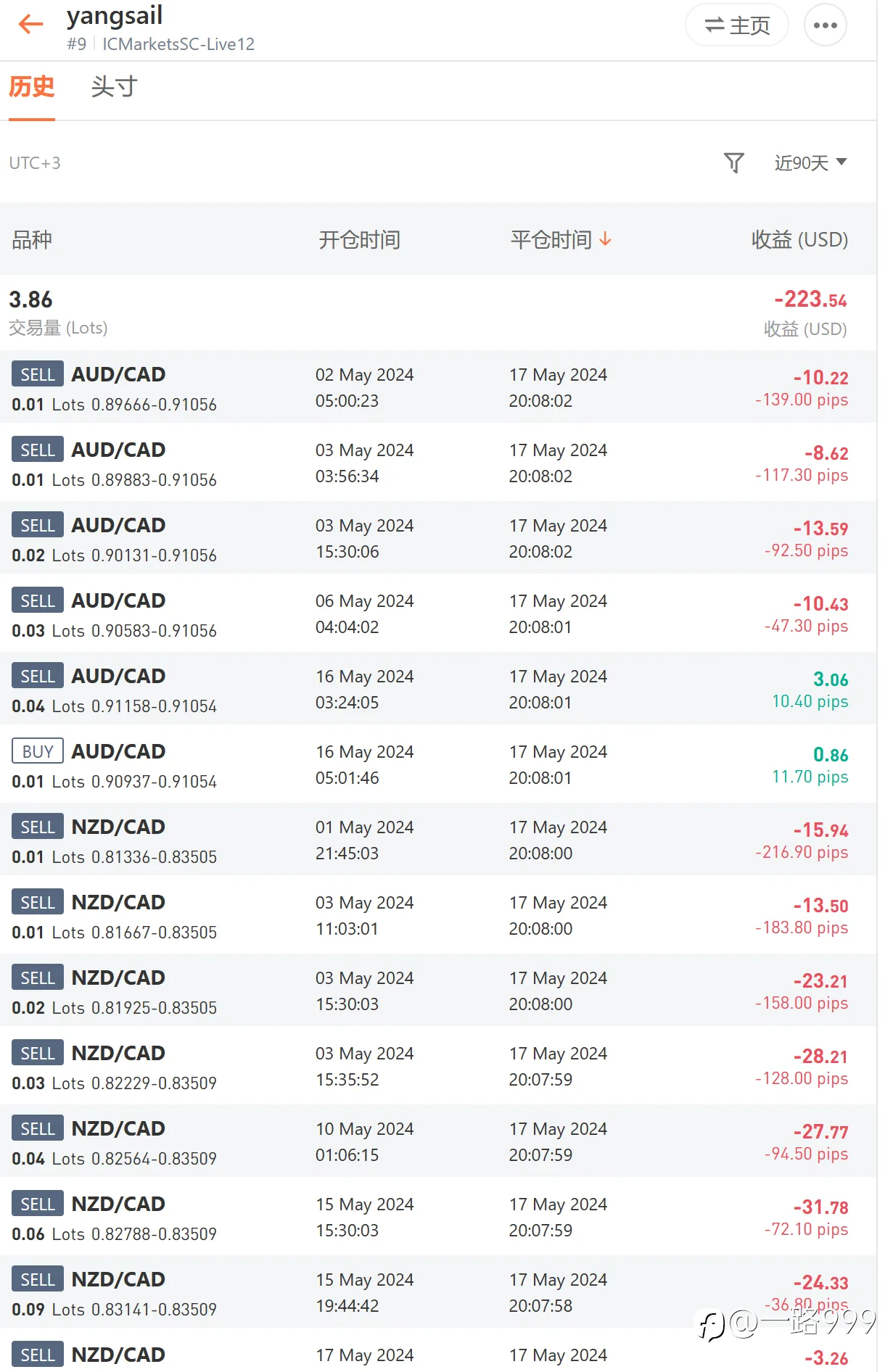Open the three-dots more options menu
The height and width of the screenshot is (1372, 885).
click(825, 25)
